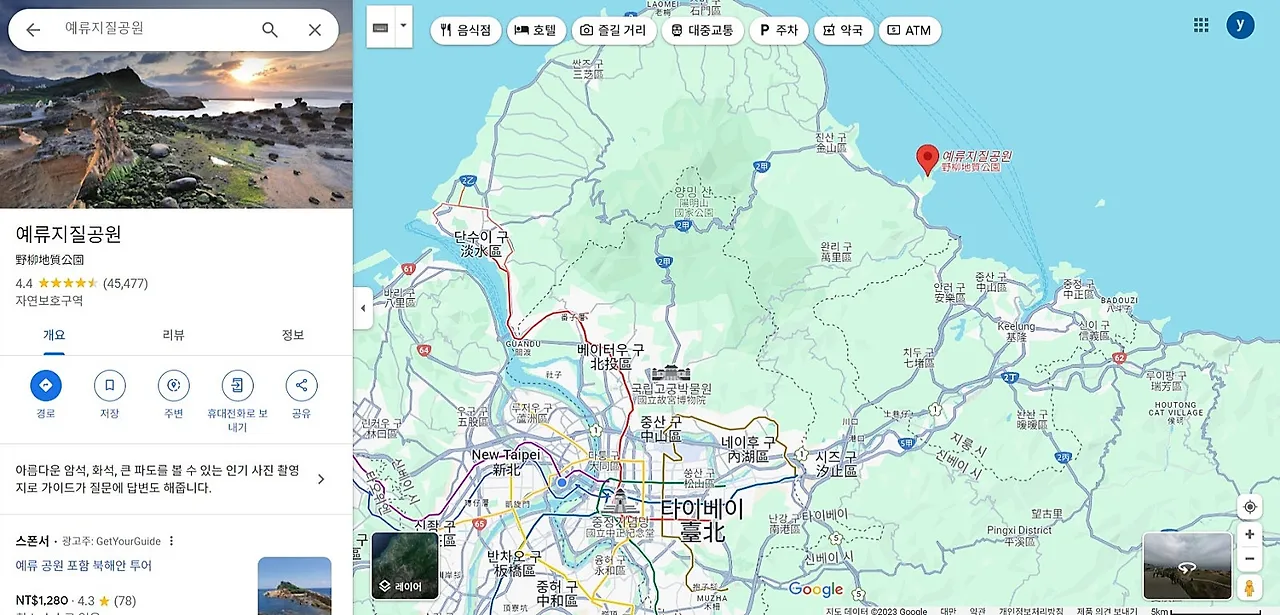Expand the input tools dropdown arrow

(404, 26)
